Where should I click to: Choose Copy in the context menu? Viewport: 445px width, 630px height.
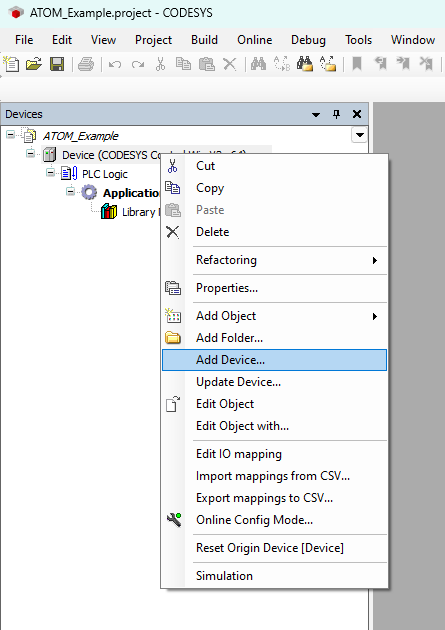point(274,188)
